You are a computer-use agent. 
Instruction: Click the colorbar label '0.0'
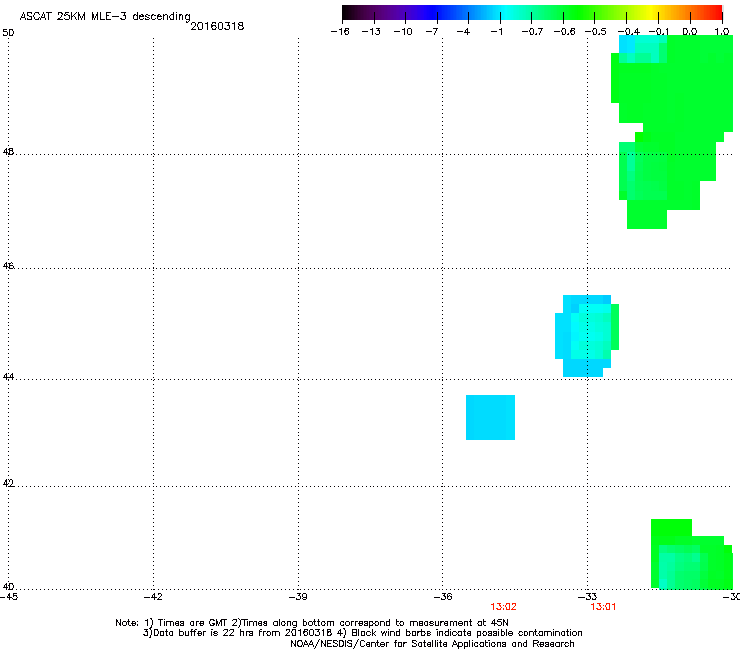tap(690, 32)
